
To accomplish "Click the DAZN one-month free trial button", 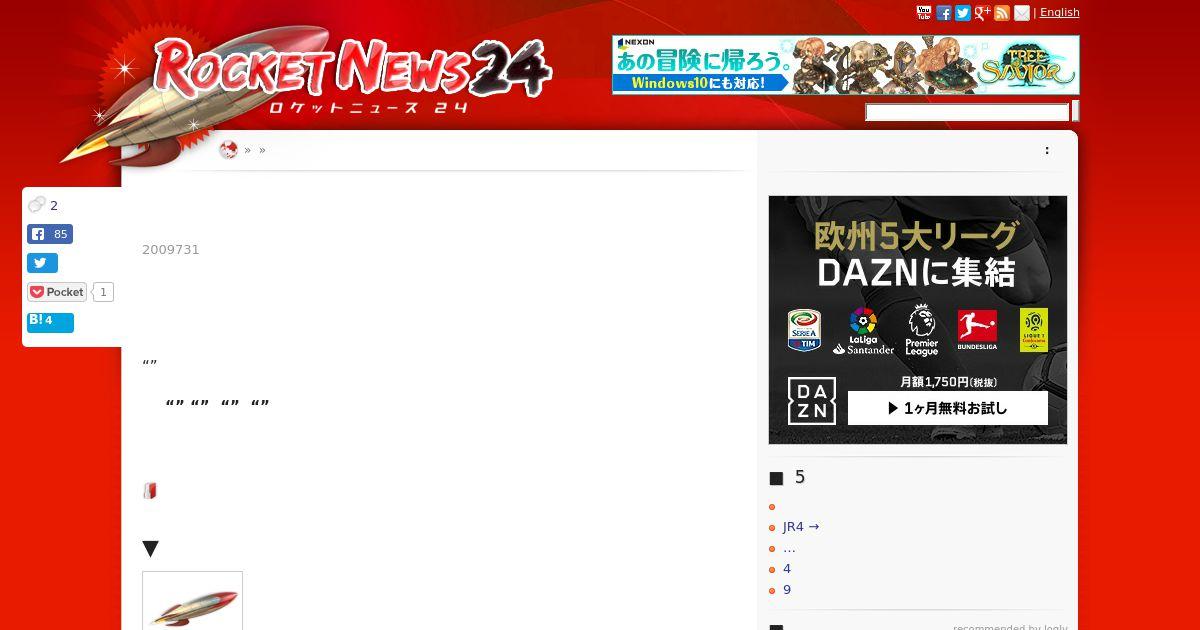I will (948, 408).
